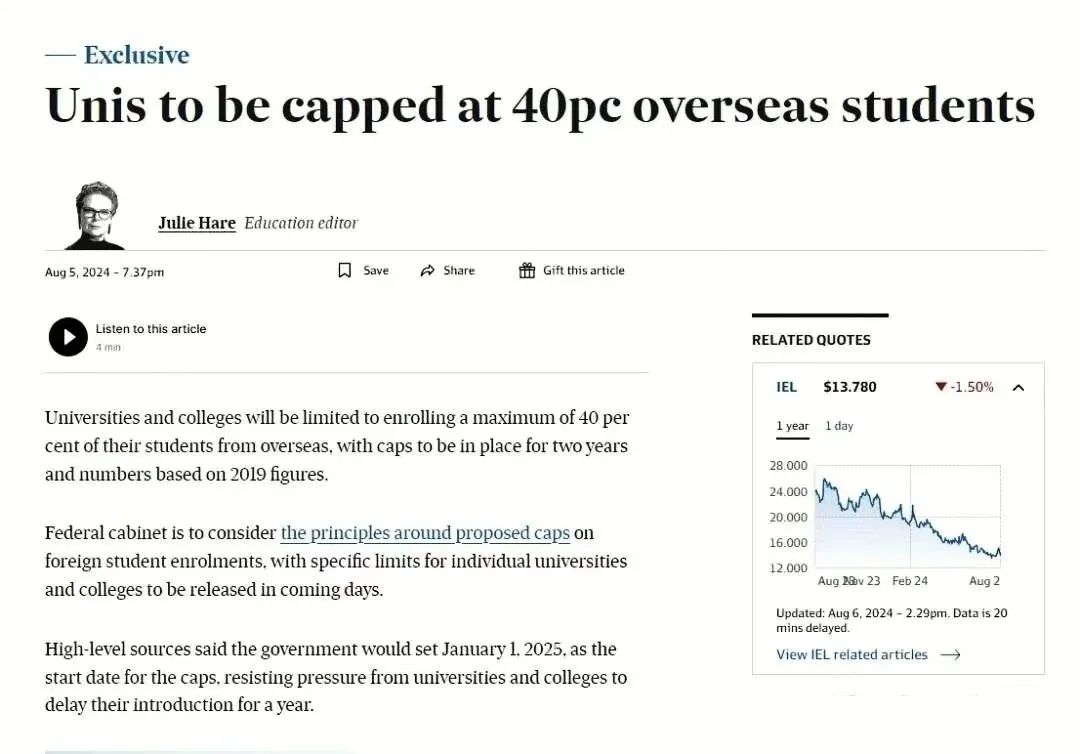Open 'the principles around proposed caps' link
1080x754 pixels.
[425, 533]
